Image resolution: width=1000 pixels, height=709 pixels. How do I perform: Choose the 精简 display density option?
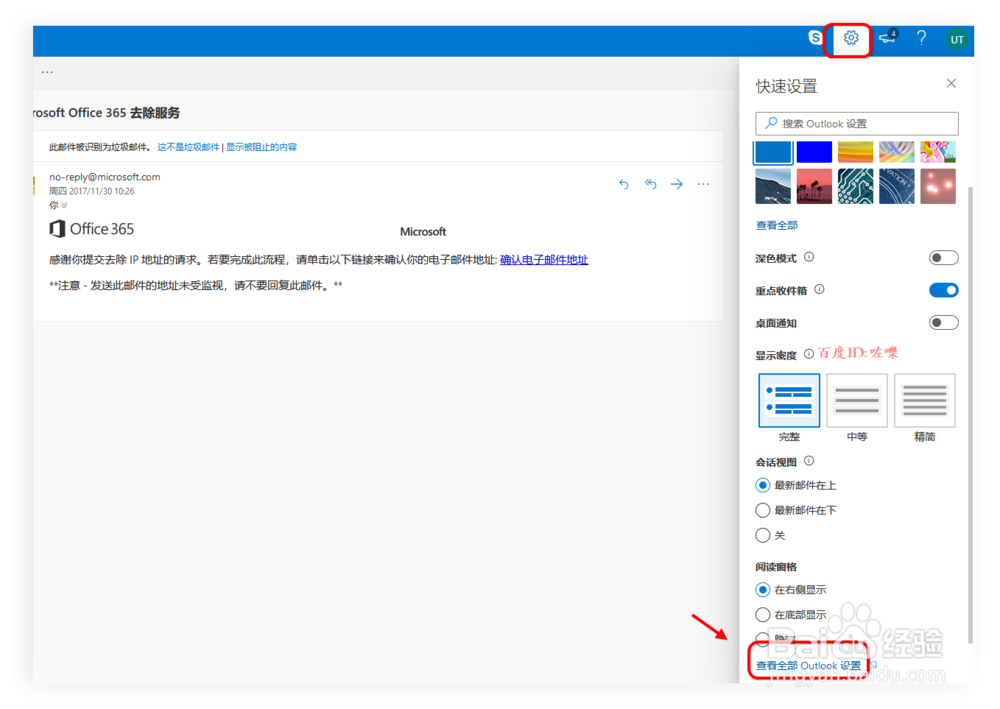point(925,401)
